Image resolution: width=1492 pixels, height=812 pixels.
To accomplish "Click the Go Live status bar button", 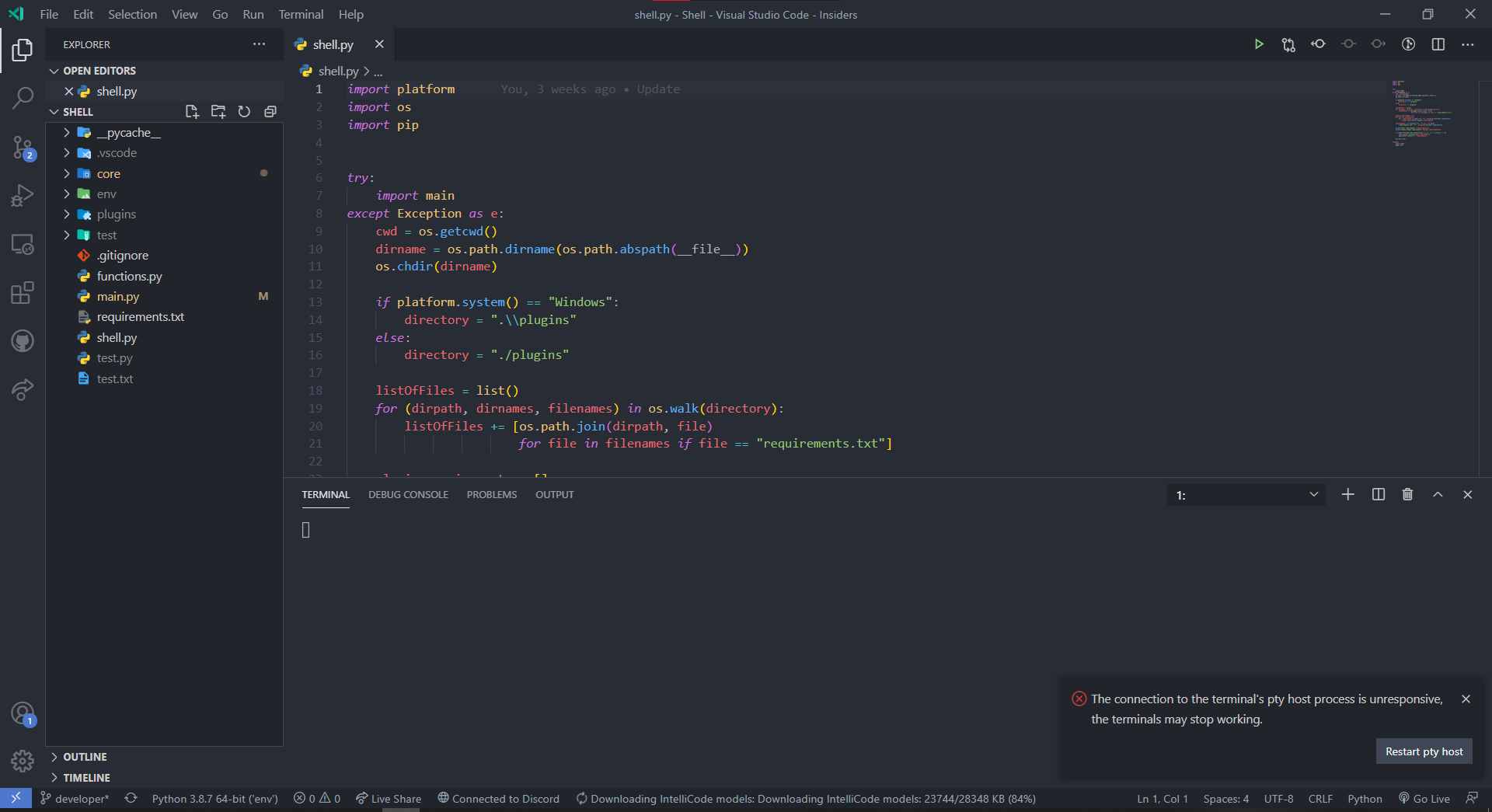I will pyautogui.click(x=1424, y=799).
